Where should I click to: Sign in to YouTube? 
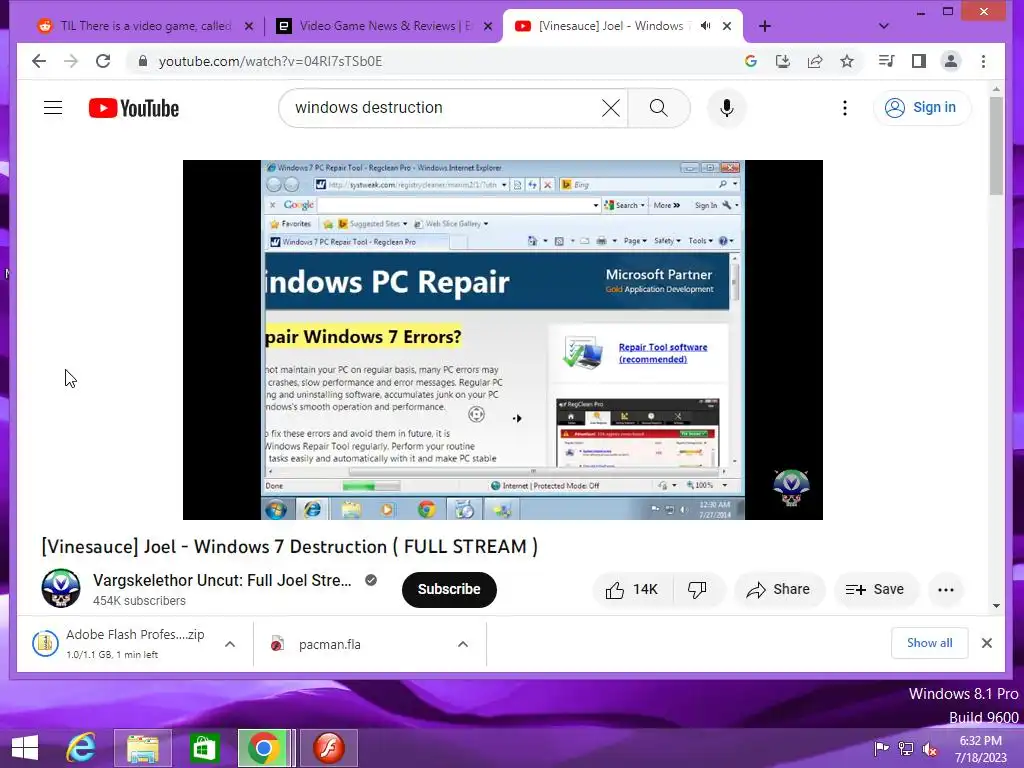click(922, 108)
